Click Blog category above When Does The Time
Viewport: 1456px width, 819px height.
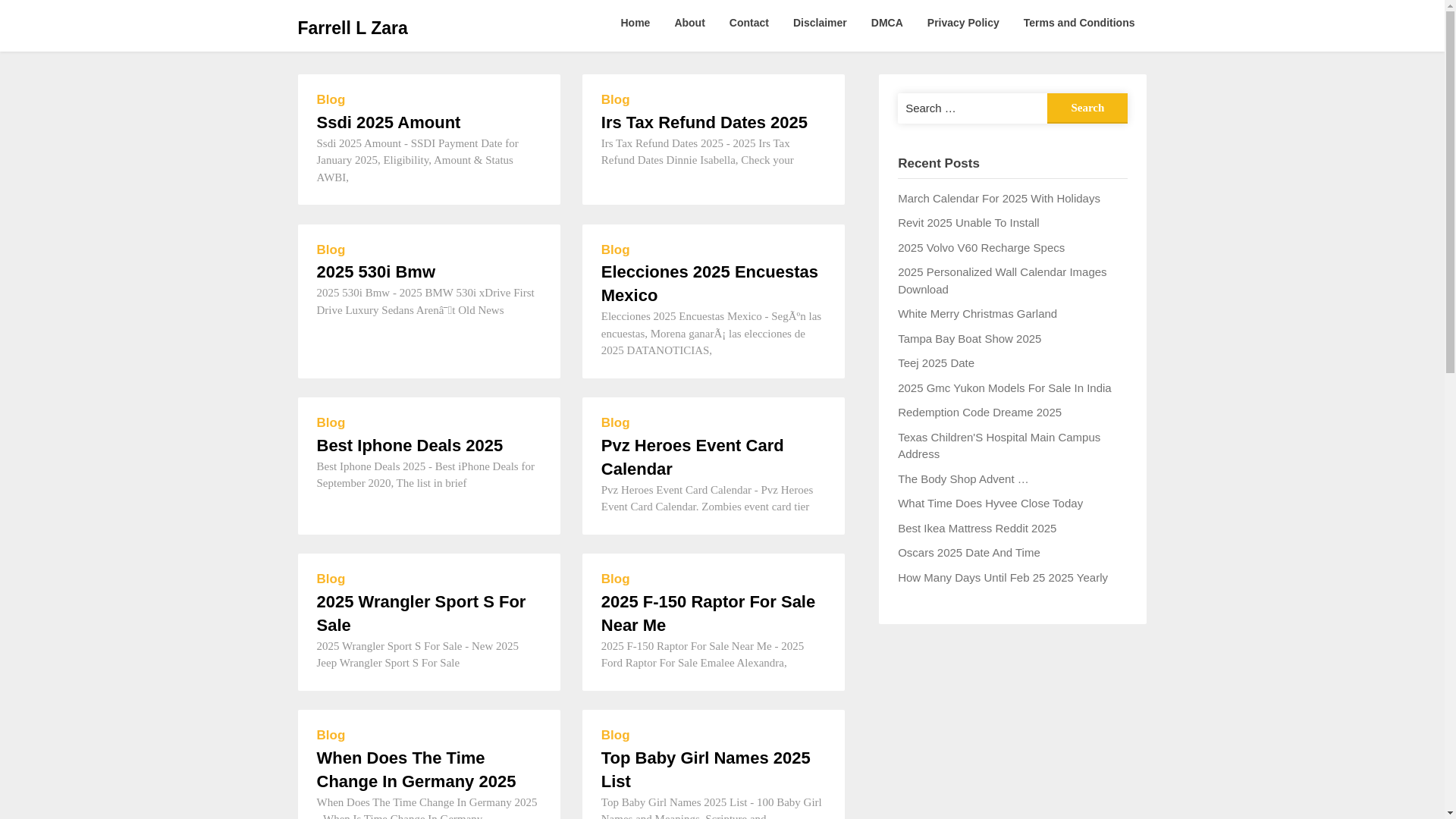(x=331, y=735)
